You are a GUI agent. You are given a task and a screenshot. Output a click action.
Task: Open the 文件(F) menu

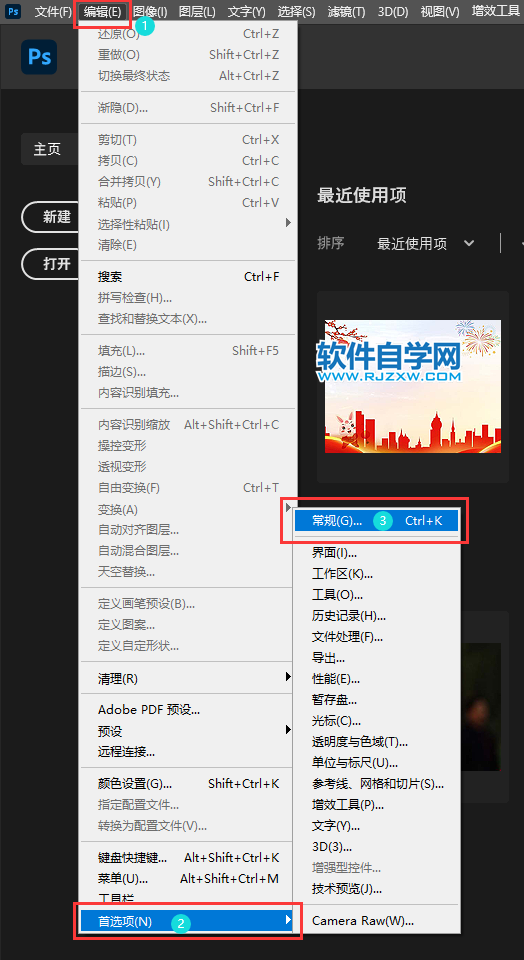[x=53, y=11]
